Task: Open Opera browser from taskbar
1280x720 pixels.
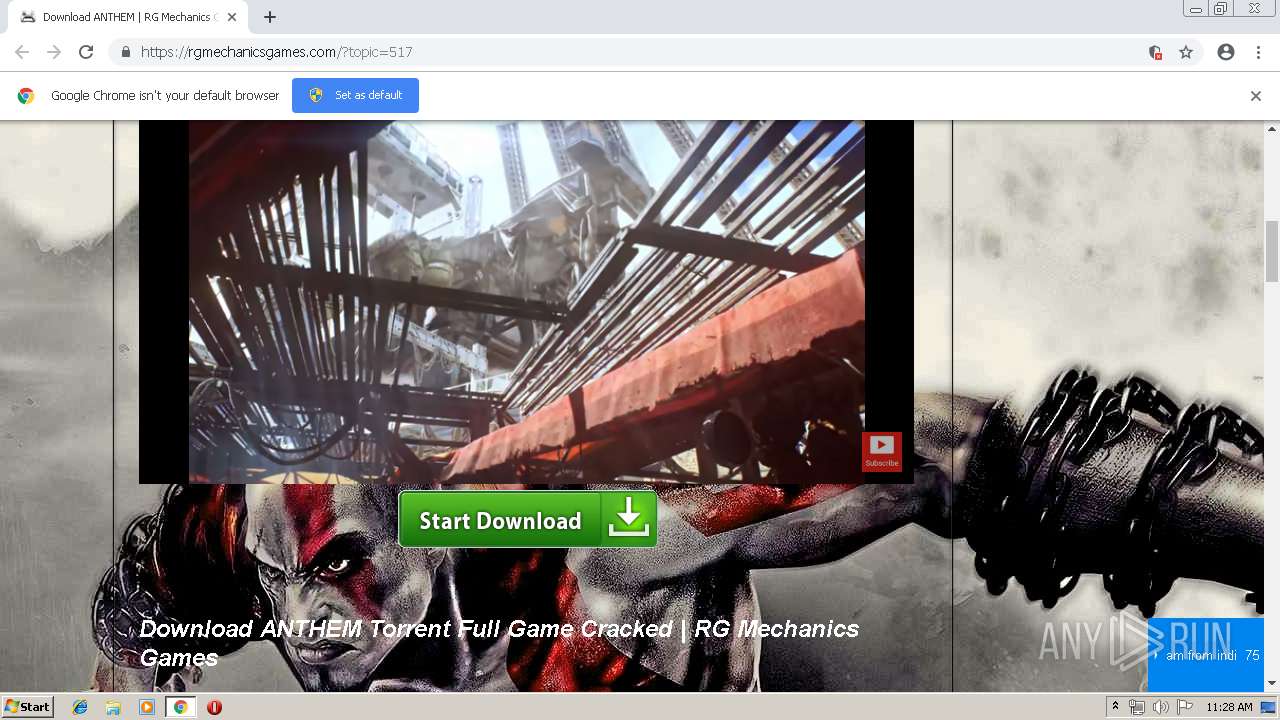Action: click(x=214, y=707)
